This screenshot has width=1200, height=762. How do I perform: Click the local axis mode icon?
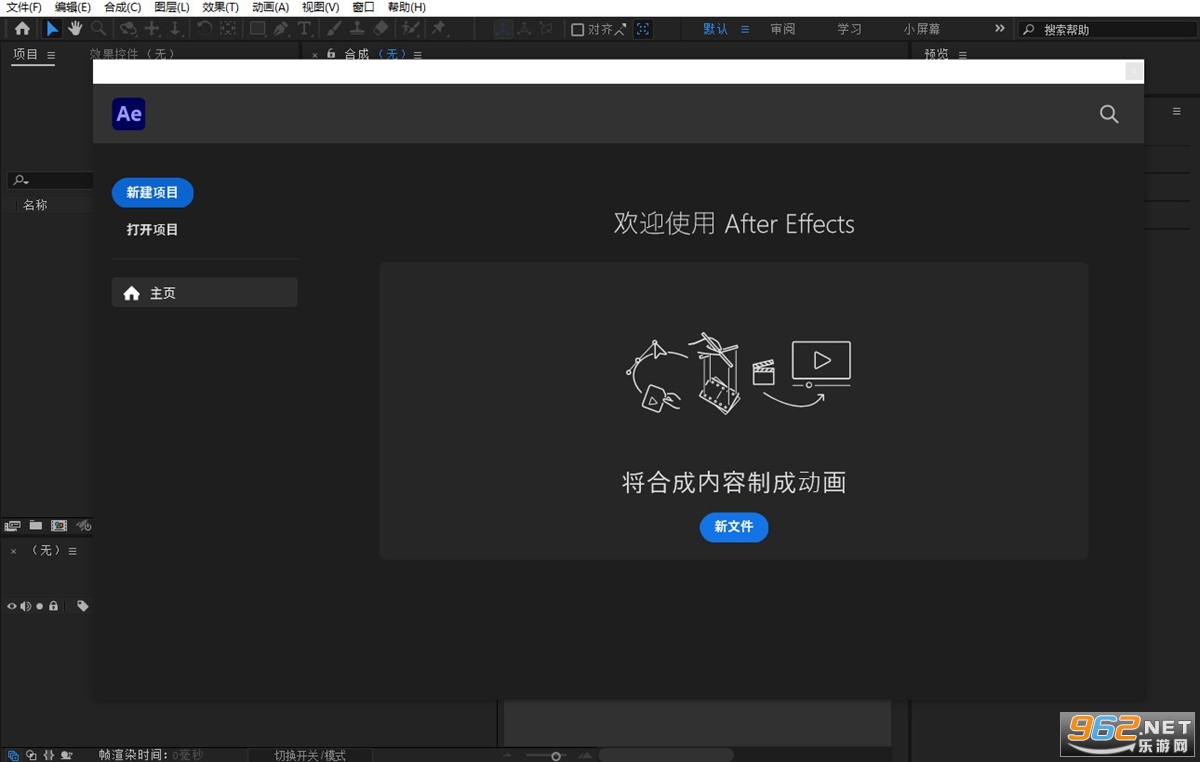pos(504,29)
